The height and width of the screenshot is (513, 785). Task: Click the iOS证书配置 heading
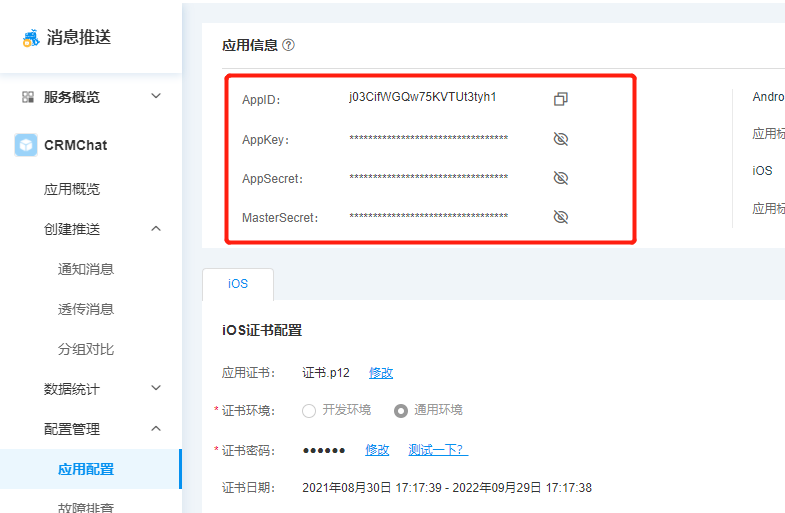(262, 330)
